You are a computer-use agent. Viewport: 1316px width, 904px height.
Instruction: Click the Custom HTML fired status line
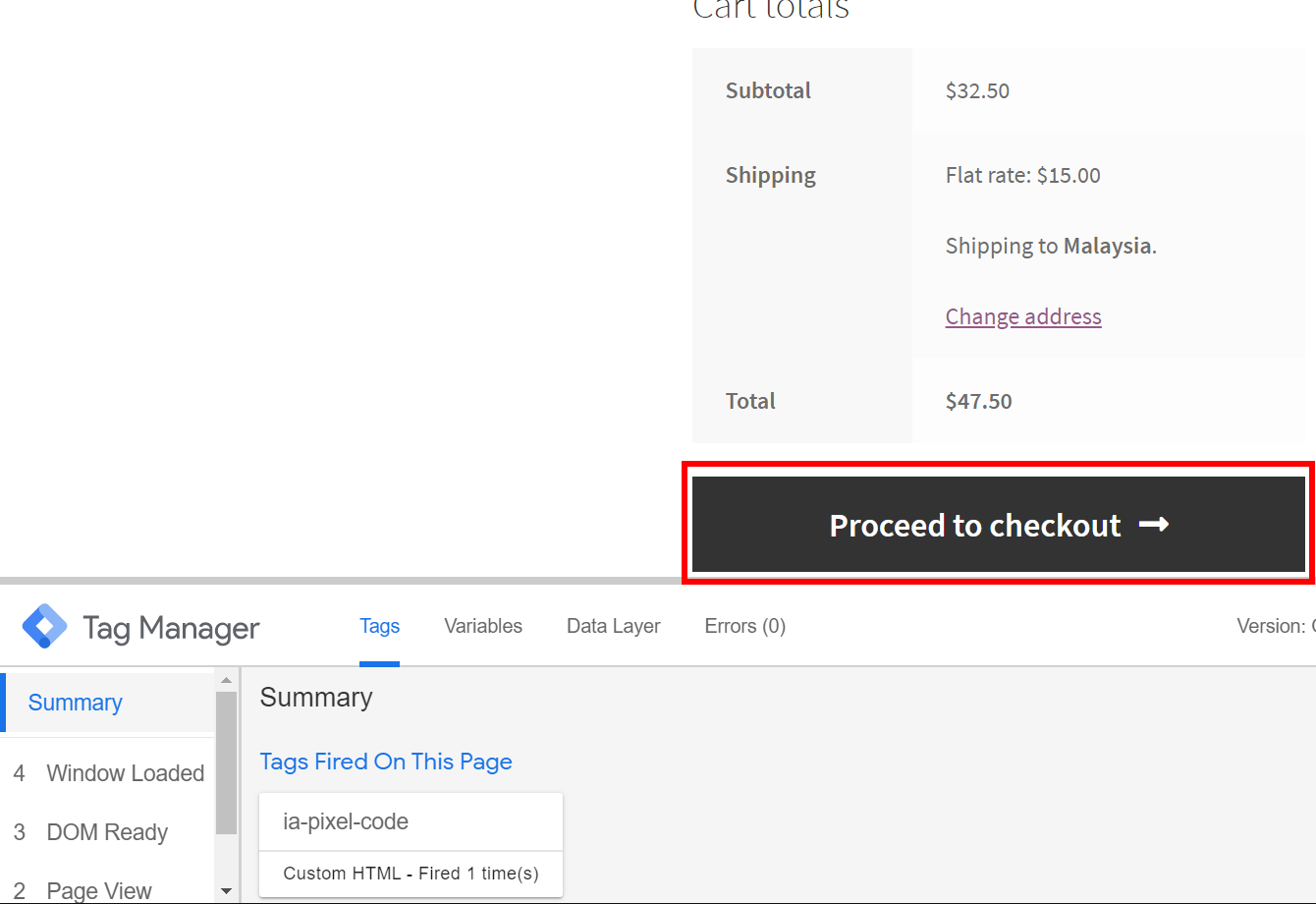[411, 874]
